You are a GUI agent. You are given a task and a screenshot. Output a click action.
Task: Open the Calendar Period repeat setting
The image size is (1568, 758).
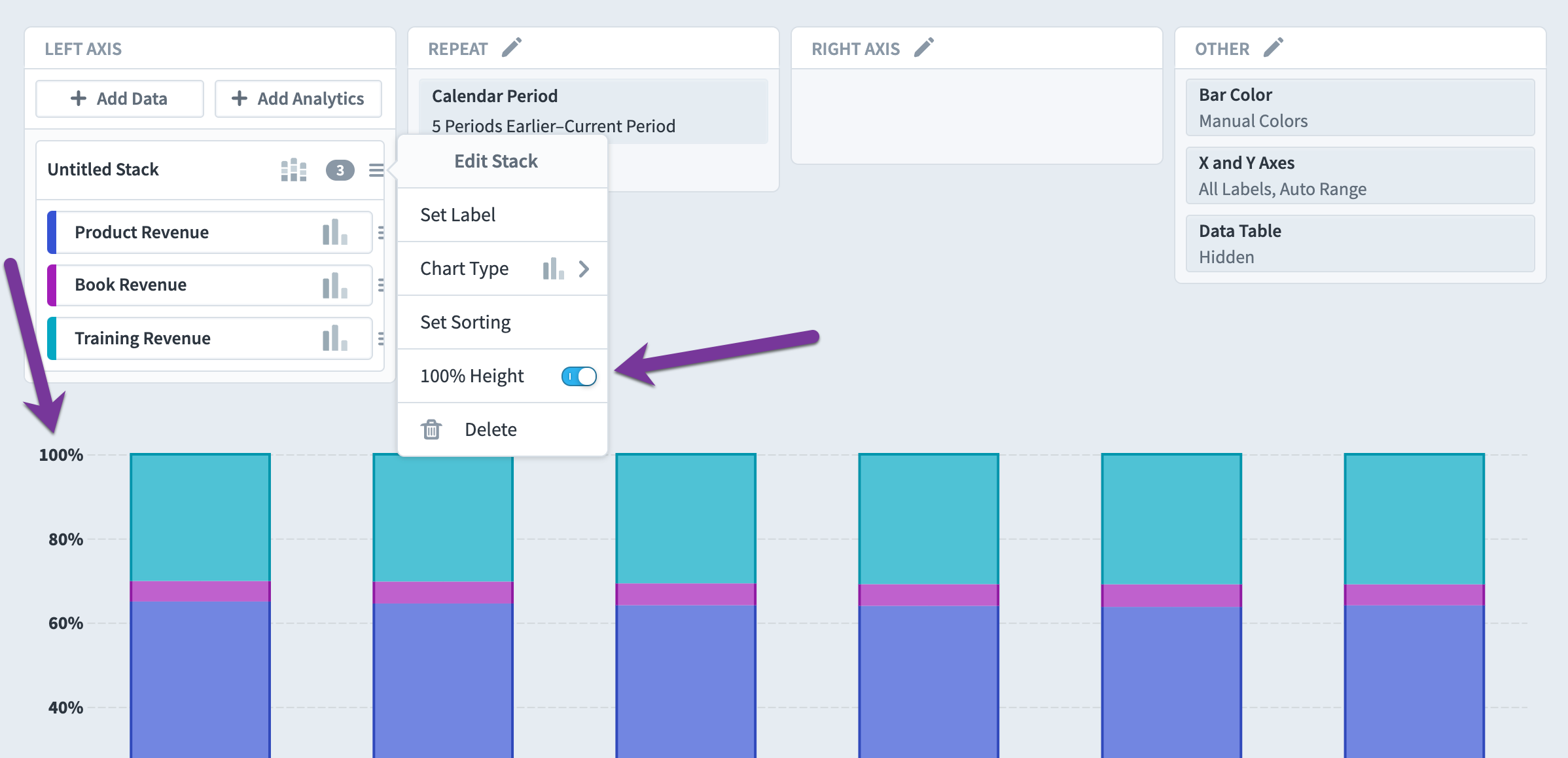pos(594,111)
